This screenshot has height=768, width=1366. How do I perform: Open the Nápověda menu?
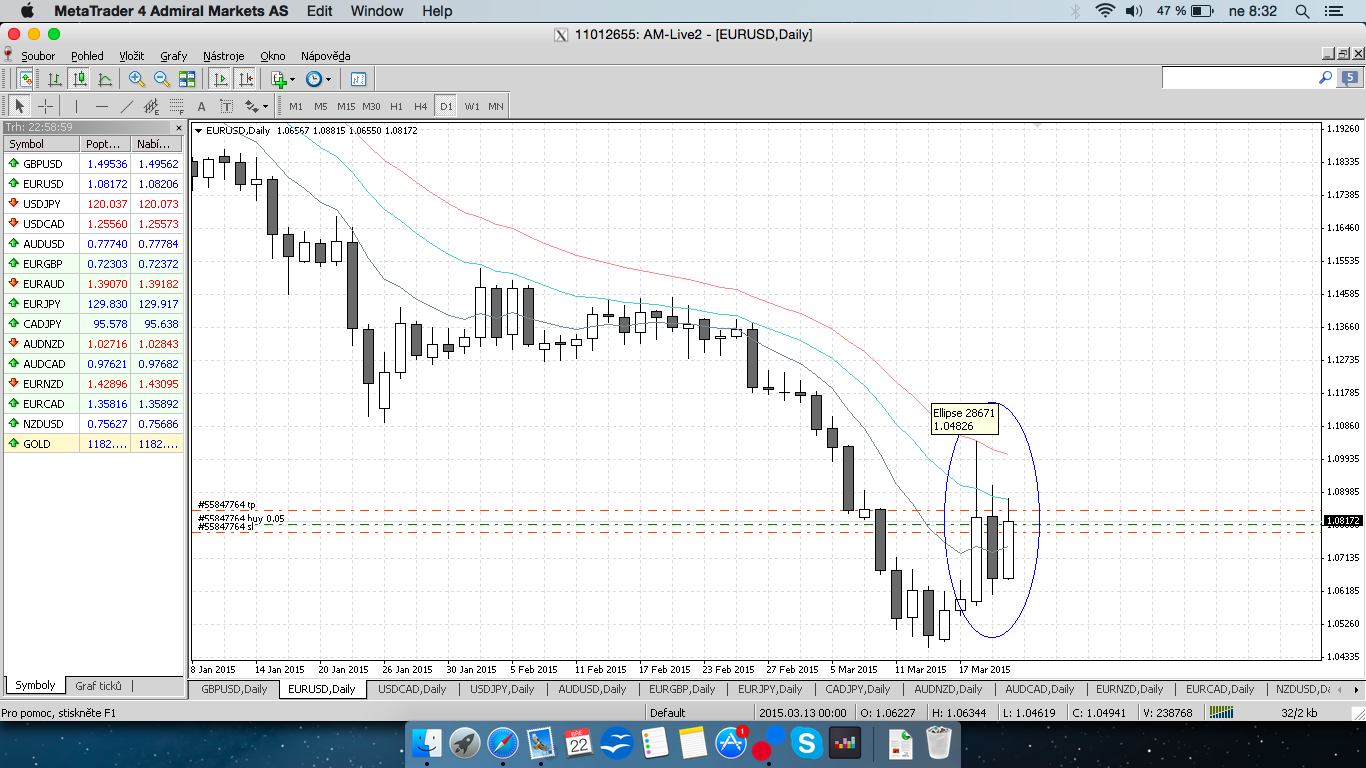click(326, 56)
